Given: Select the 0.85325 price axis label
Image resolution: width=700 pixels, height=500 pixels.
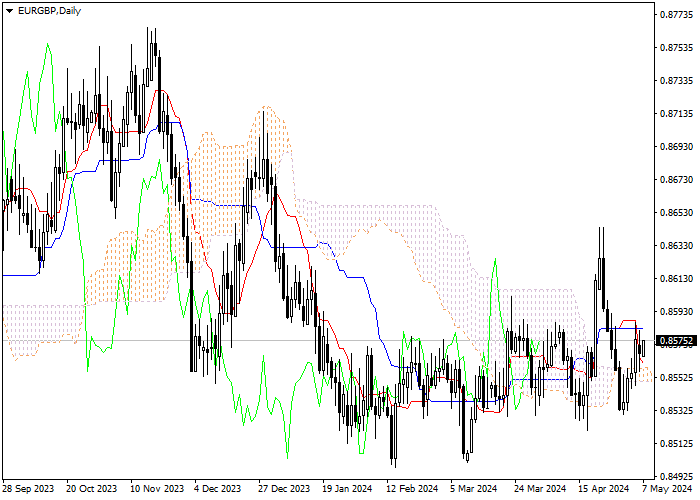Looking at the screenshot, I should click(677, 410).
